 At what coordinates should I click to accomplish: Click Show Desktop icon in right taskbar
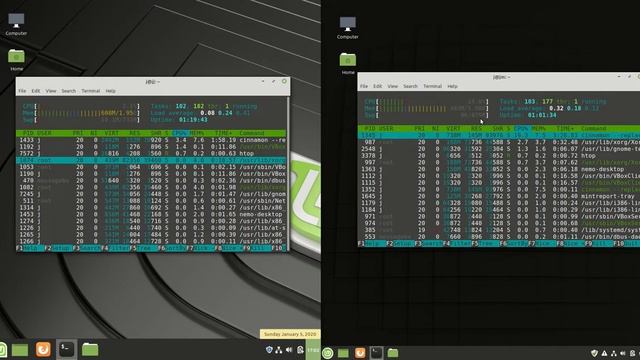(x=343, y=353)
